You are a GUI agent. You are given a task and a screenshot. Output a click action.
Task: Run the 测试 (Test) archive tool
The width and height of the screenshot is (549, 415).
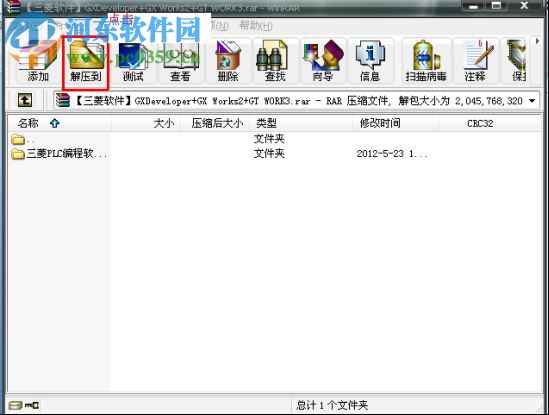133,60
